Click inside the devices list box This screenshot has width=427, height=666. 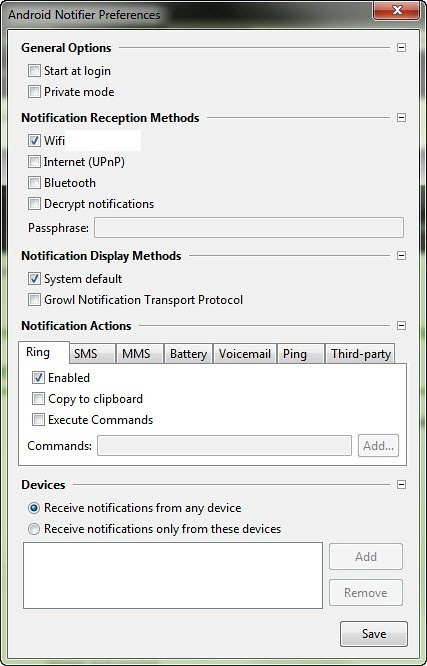point(173,576)
